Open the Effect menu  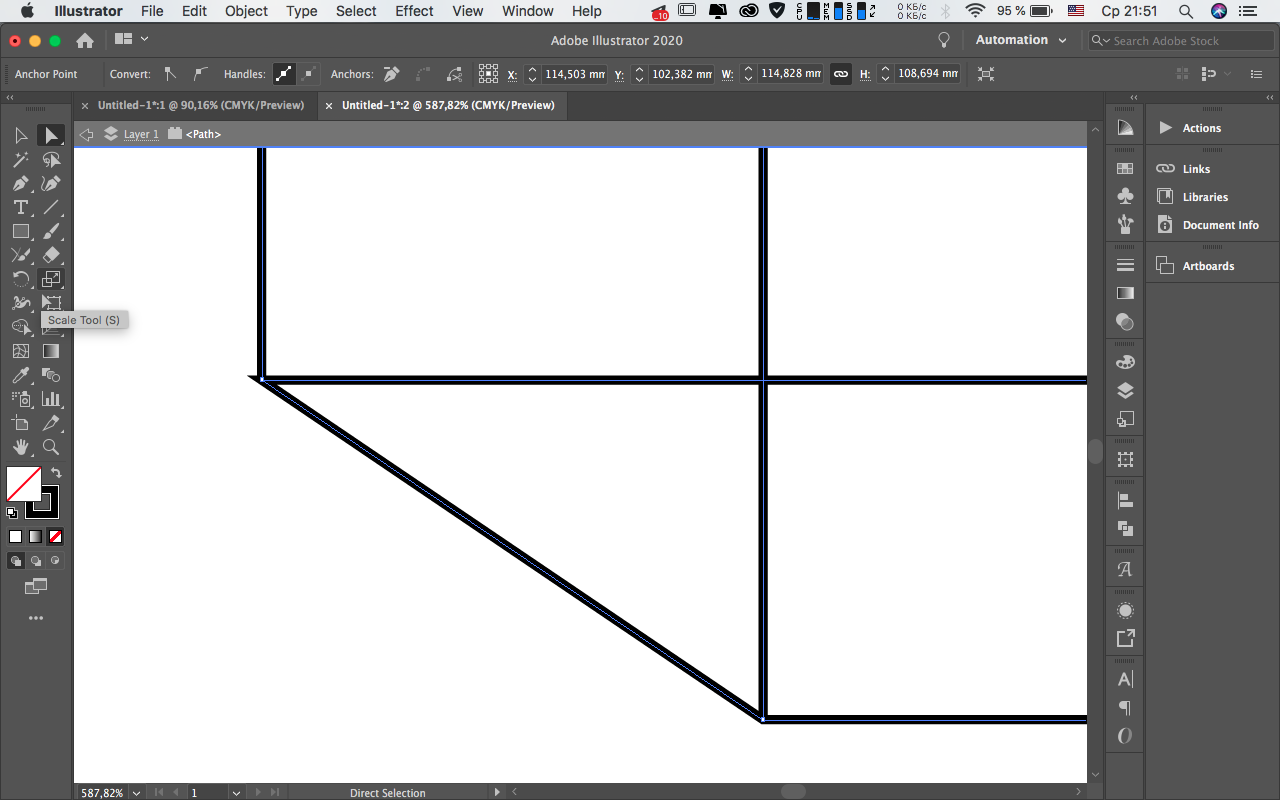(x=414, y=11)
